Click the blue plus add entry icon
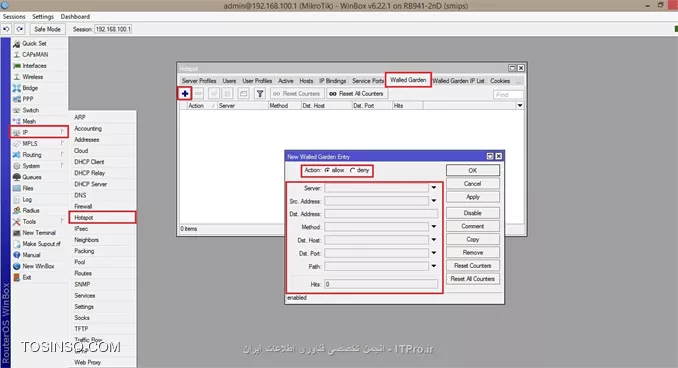This screenshot has width=678, height=368. click(x=185, y=93)
